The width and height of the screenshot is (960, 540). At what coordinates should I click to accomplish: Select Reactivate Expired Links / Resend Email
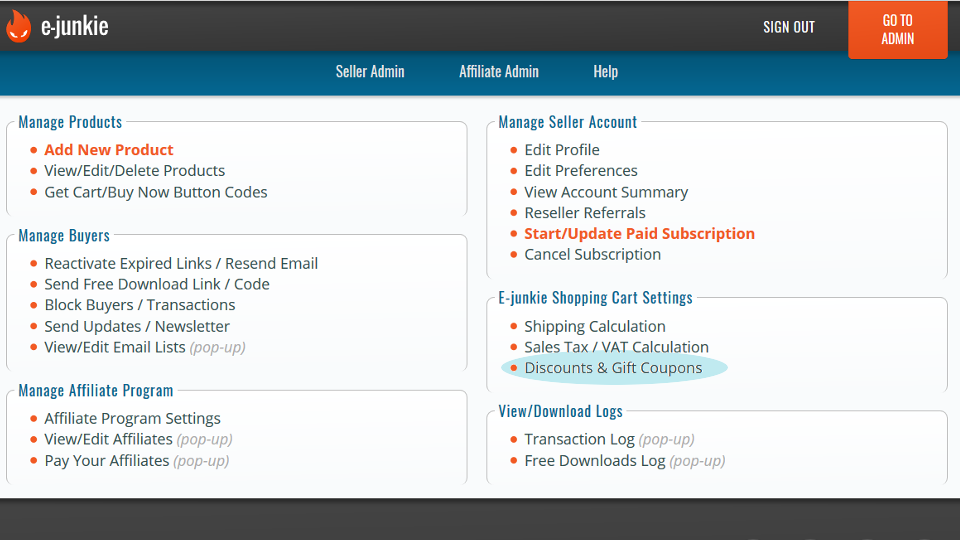(x=181, y=264)
